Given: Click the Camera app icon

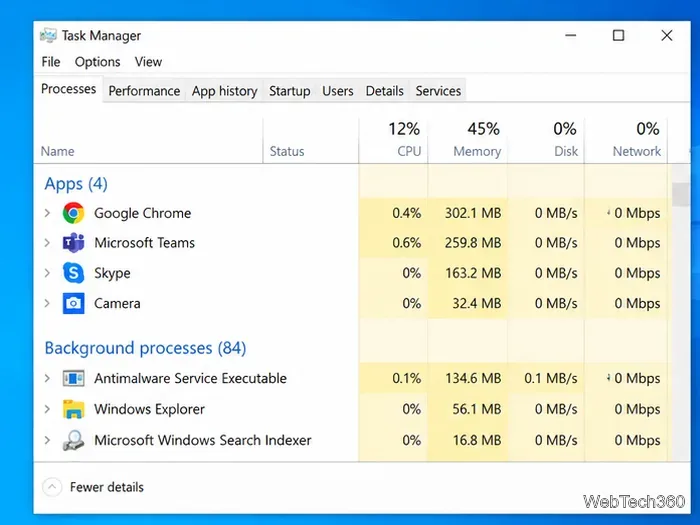Looking at the screenshot, I should [74, 304].
